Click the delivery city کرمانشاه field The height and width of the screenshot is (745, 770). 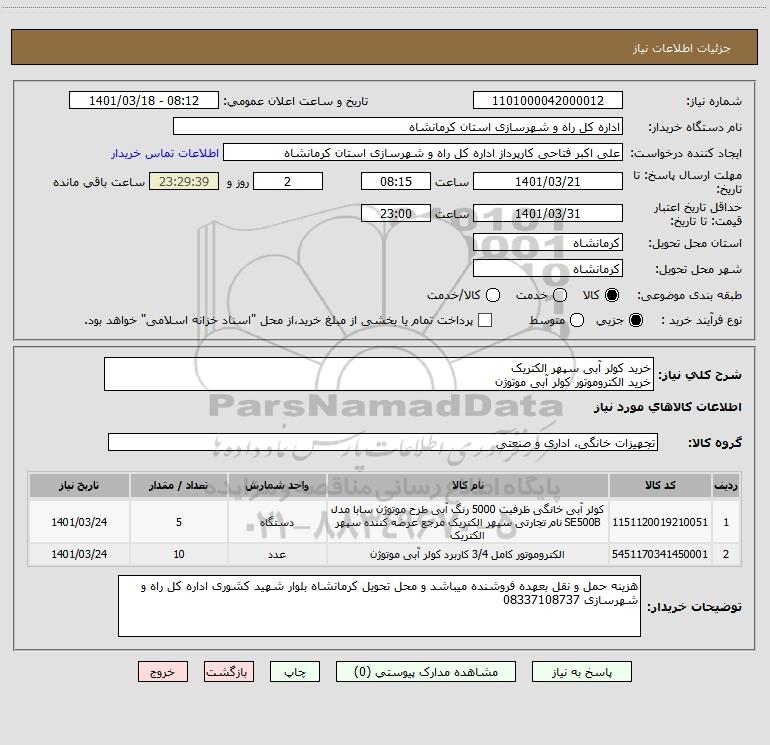coord(548,269)
